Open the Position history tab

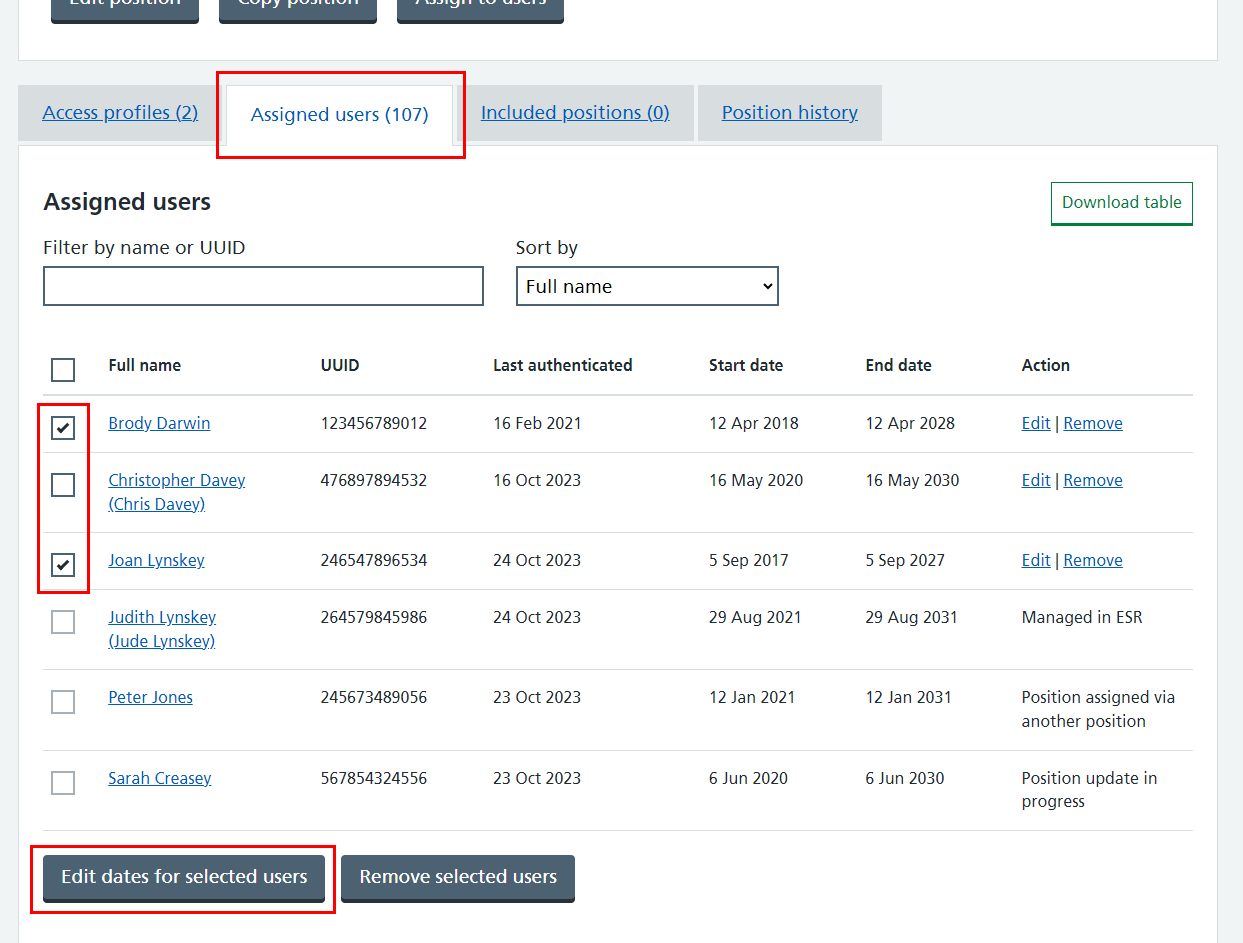click(790, 113)
